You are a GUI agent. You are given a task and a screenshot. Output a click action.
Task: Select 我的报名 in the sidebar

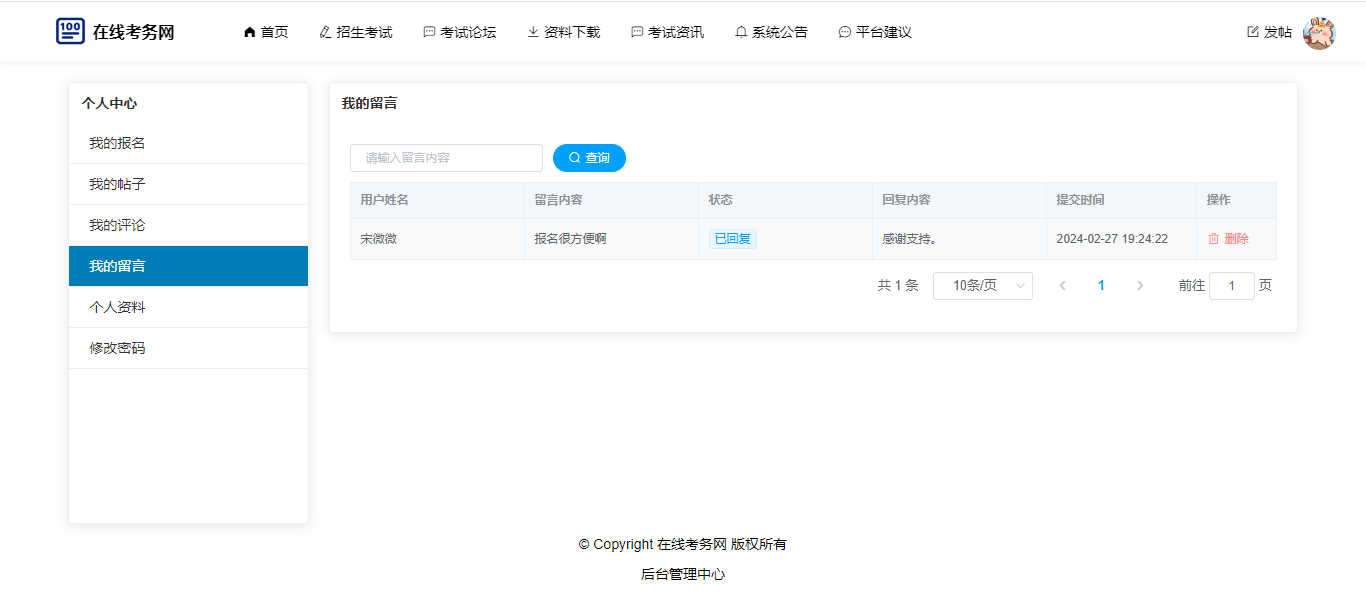pyautogui.click(x=117, y=143)
